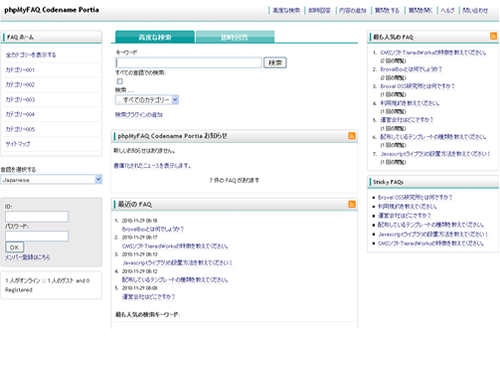Toggle the all-languages search checkbox
The height and width of the screenshot is (375, 500).
120,81
